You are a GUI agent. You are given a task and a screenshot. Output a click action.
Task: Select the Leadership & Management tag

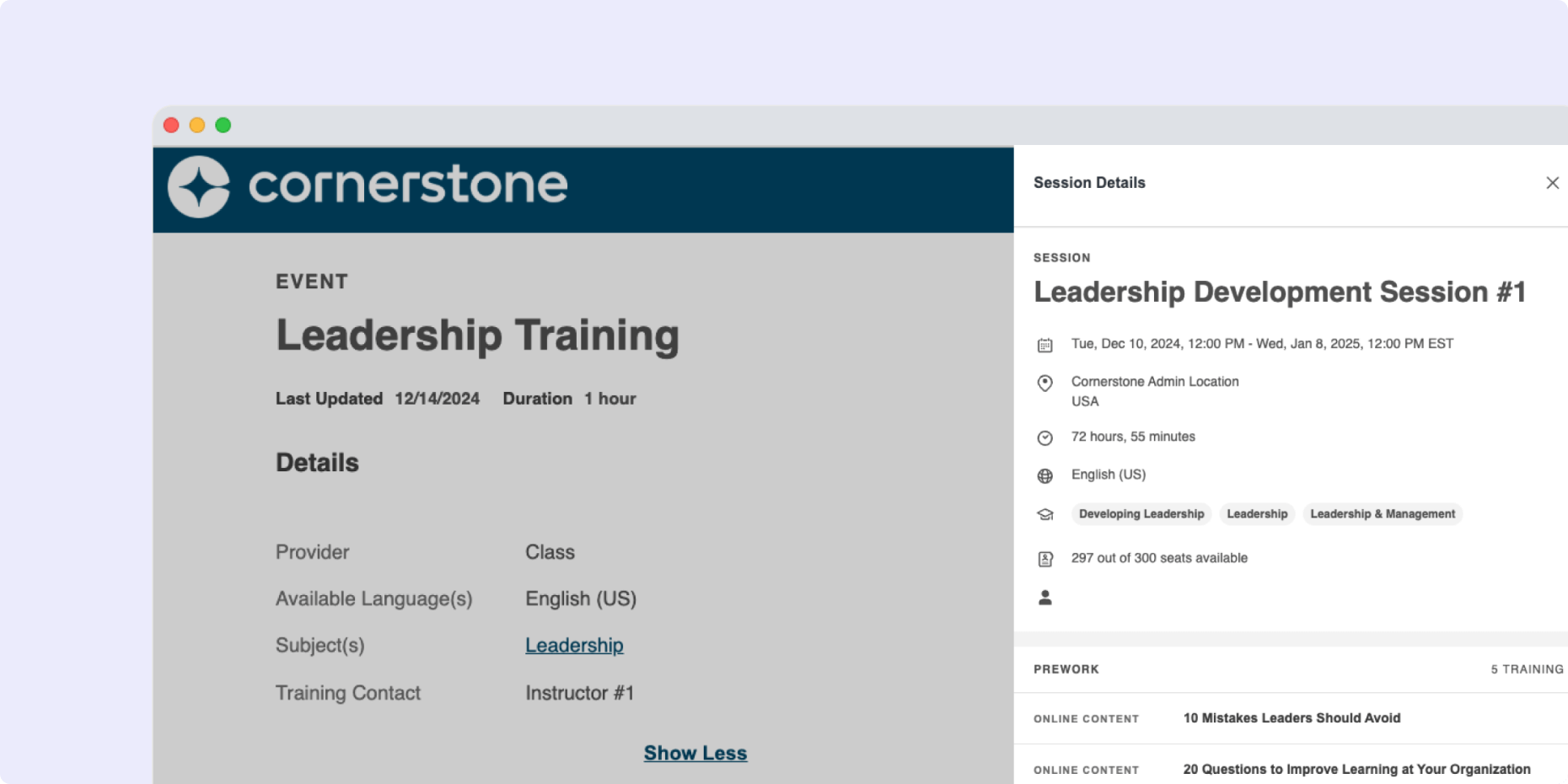tap(1383, 513)
